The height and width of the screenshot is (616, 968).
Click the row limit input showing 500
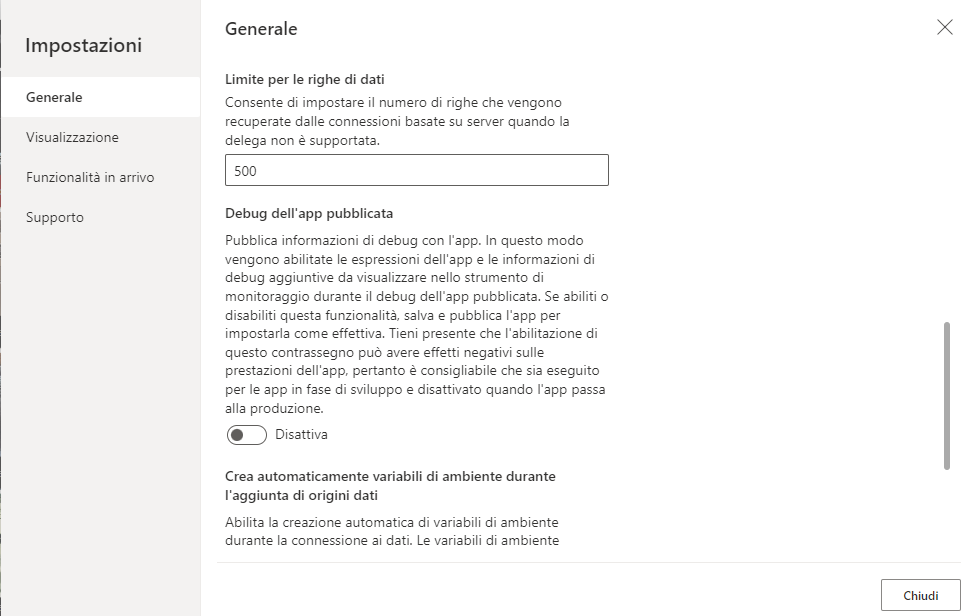pos(415,170)
